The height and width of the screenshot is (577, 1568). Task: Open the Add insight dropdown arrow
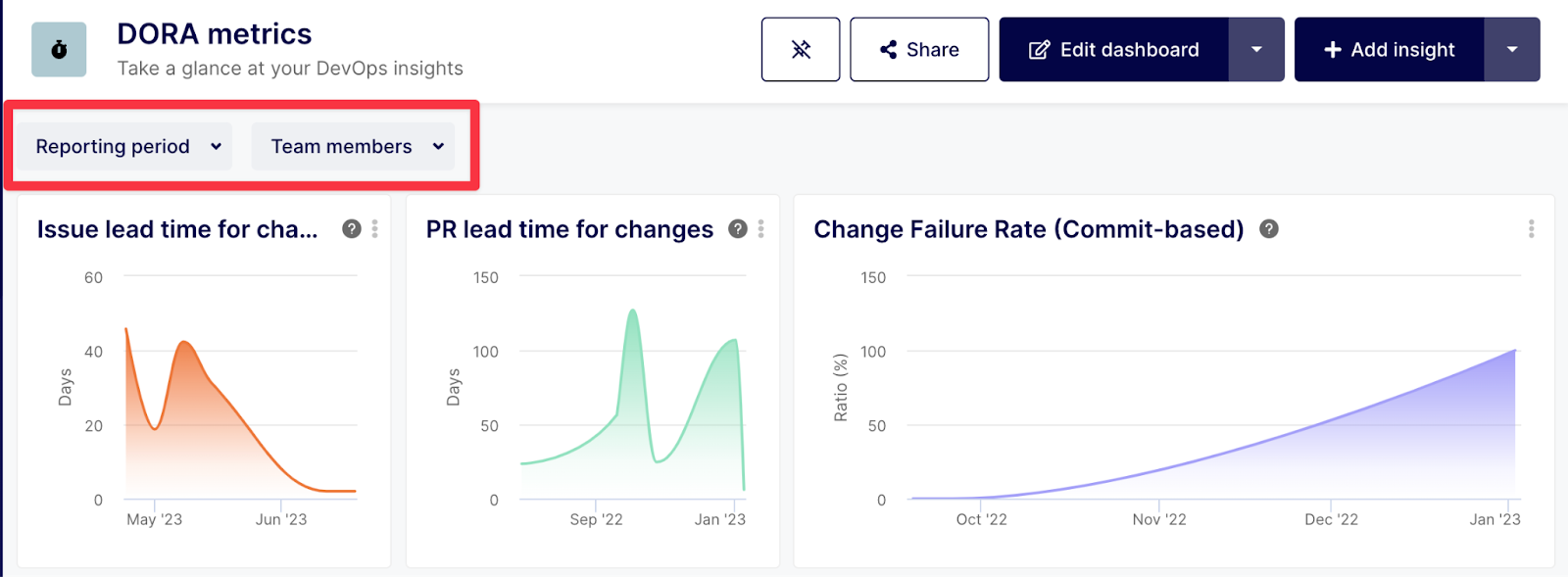pyautogui.click(x=1512, y=49)
